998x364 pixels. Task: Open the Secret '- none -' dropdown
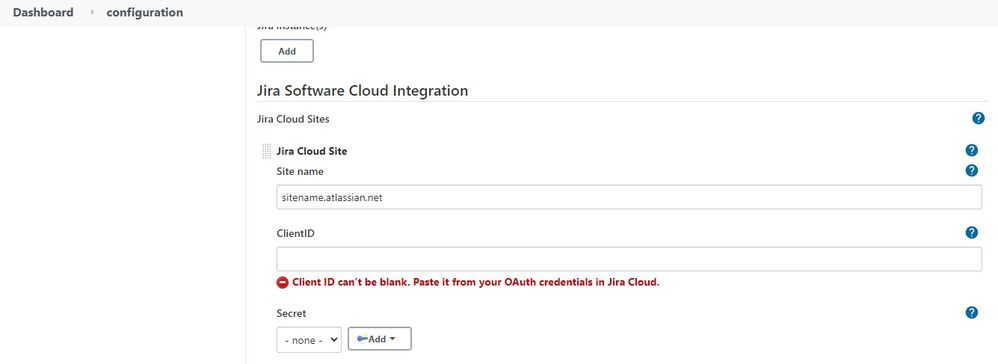coord(309,340)
